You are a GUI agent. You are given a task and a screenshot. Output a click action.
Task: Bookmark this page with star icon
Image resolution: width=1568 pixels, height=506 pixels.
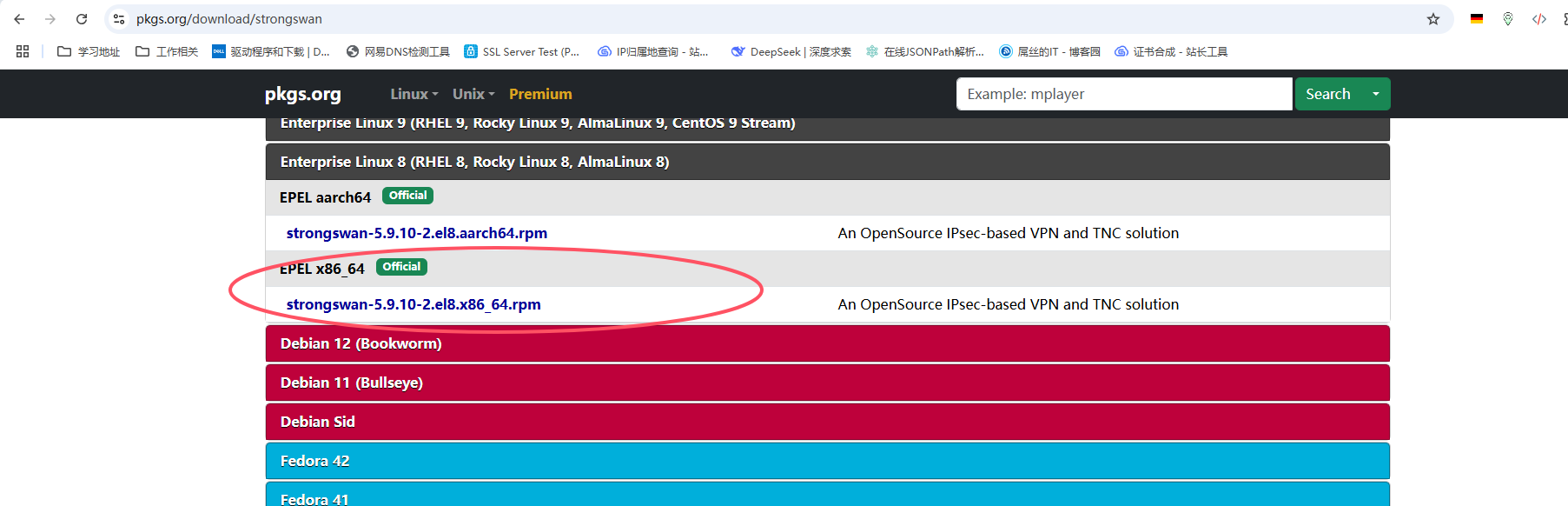[1433, 19]
